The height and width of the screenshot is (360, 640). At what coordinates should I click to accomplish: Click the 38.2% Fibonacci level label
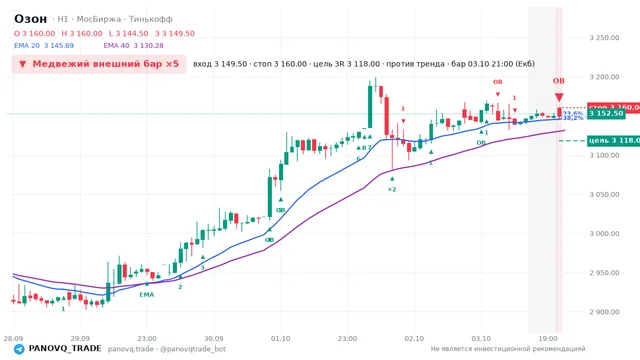coord(573,118)
